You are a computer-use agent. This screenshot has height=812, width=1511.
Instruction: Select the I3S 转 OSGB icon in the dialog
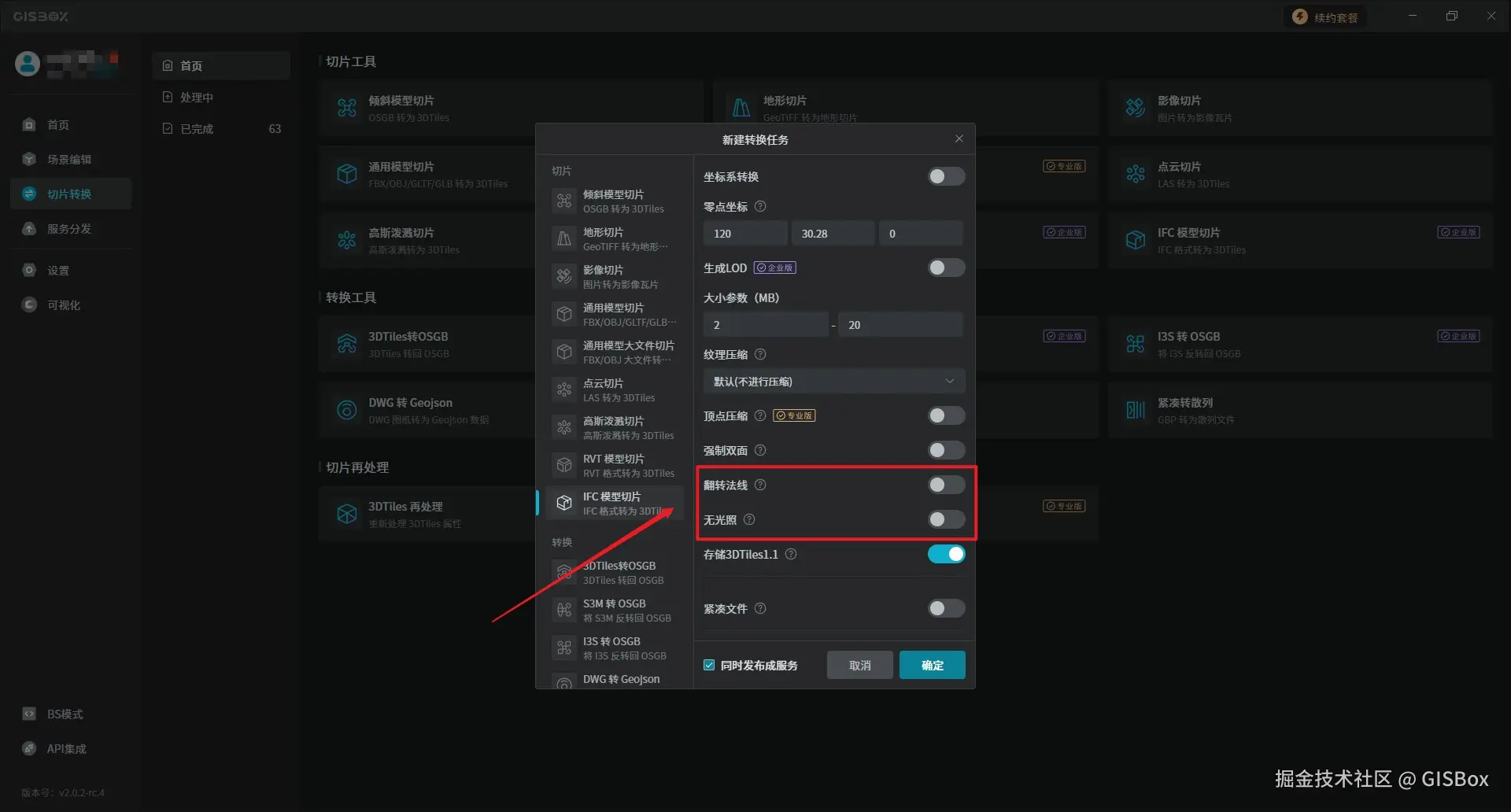(x=564, y=648)
